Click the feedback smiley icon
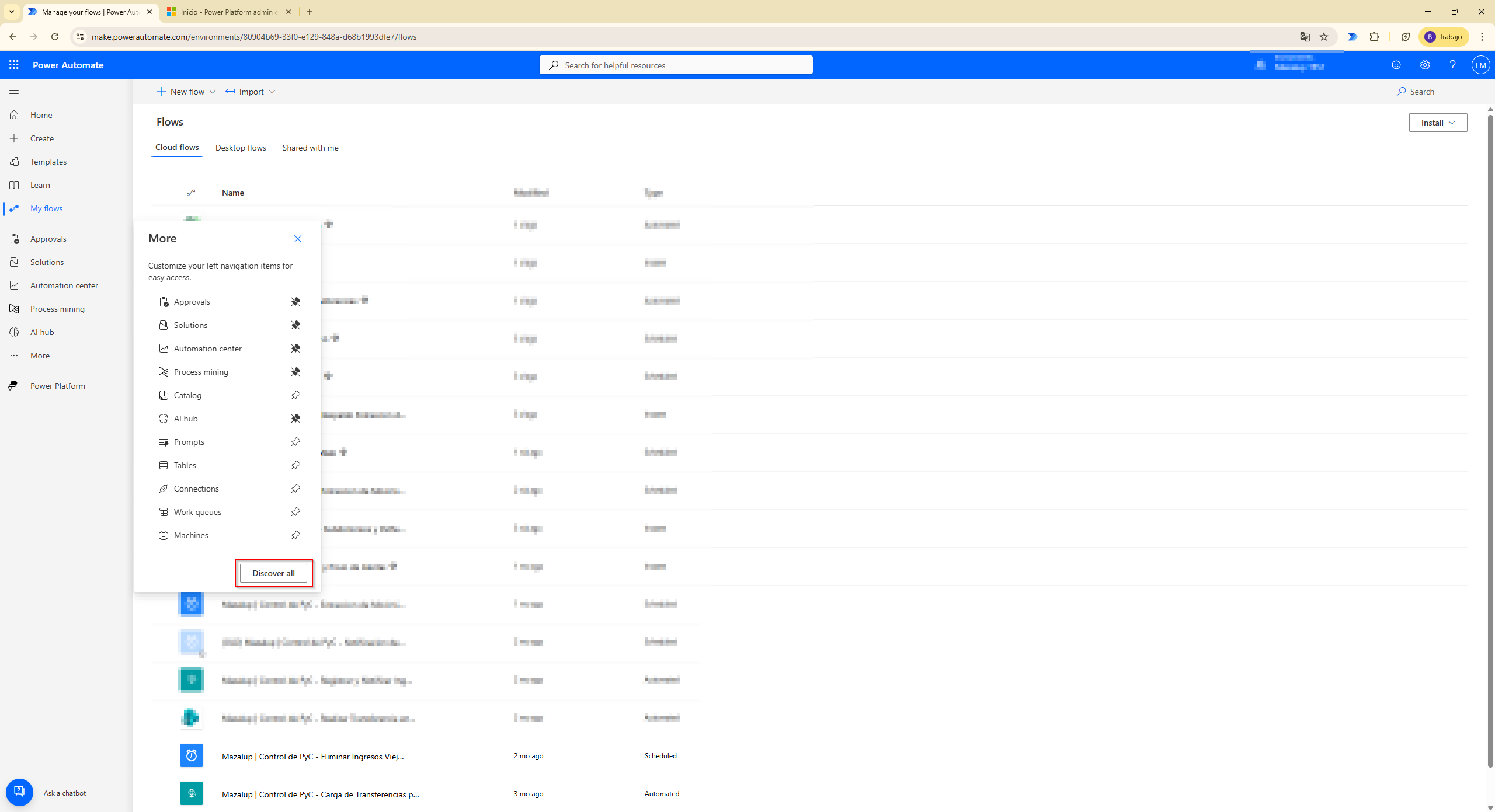Viewport: 1495px width, 812px height. tap(1396, 65)
